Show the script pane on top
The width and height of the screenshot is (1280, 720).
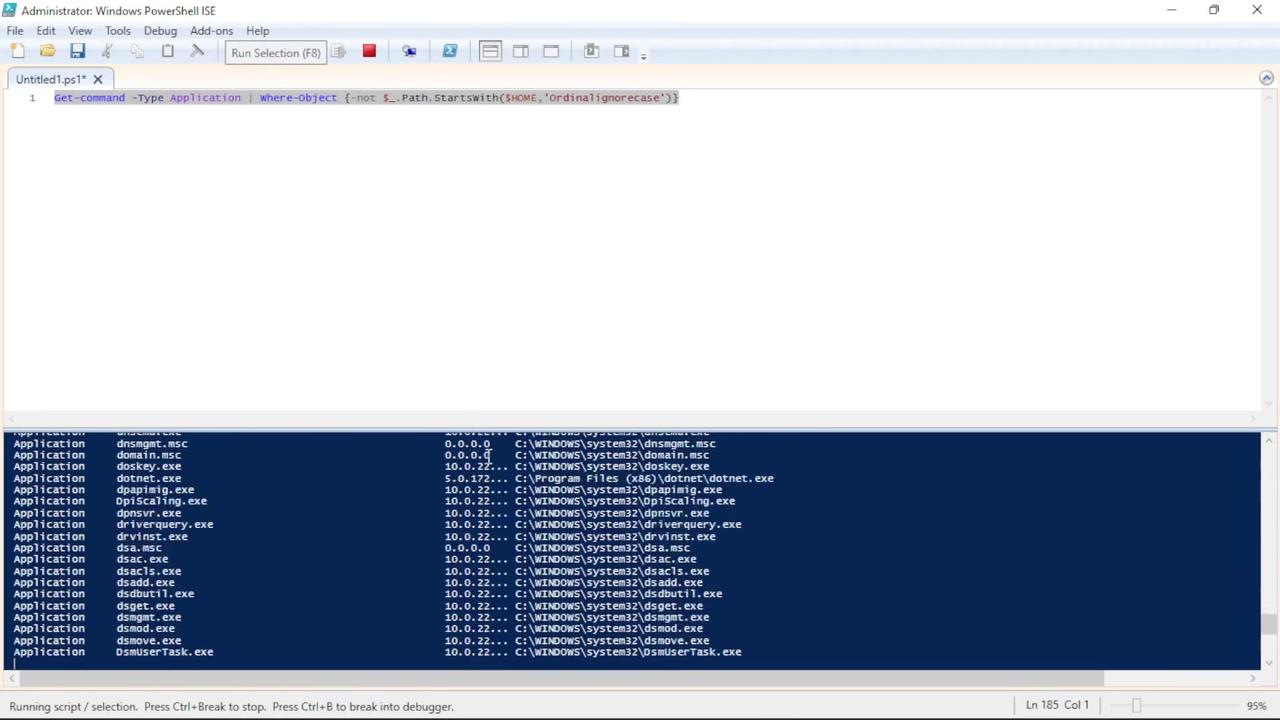coord(490,51)
